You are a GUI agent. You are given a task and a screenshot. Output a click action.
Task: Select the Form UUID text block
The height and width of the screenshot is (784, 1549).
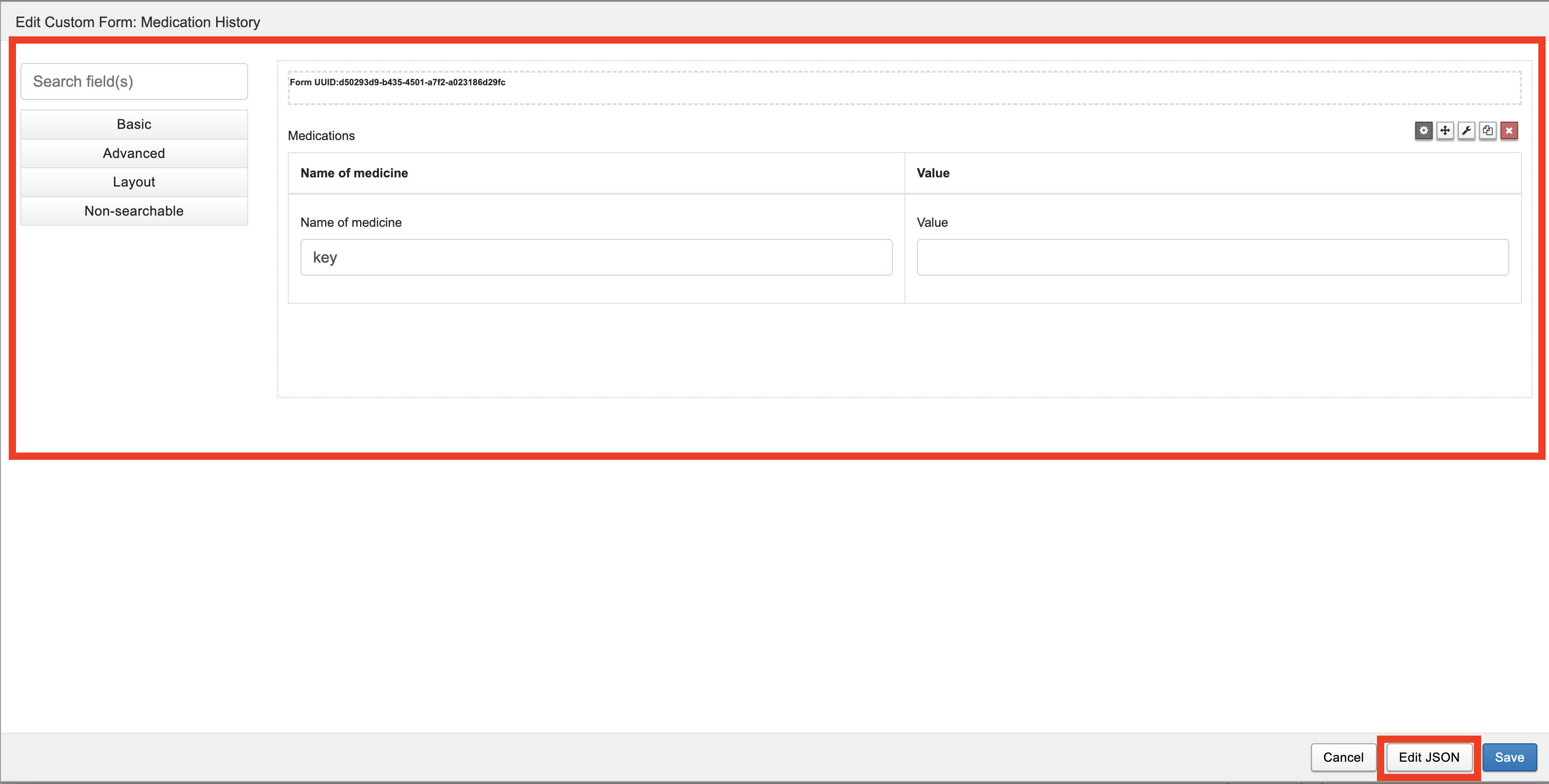(397, 82)
